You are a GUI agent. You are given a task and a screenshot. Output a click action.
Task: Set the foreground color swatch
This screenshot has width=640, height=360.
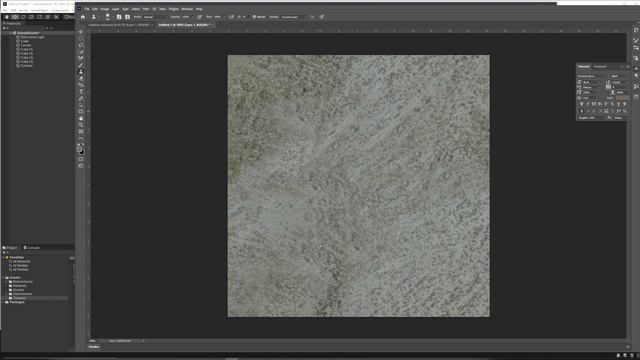(80, 149)
